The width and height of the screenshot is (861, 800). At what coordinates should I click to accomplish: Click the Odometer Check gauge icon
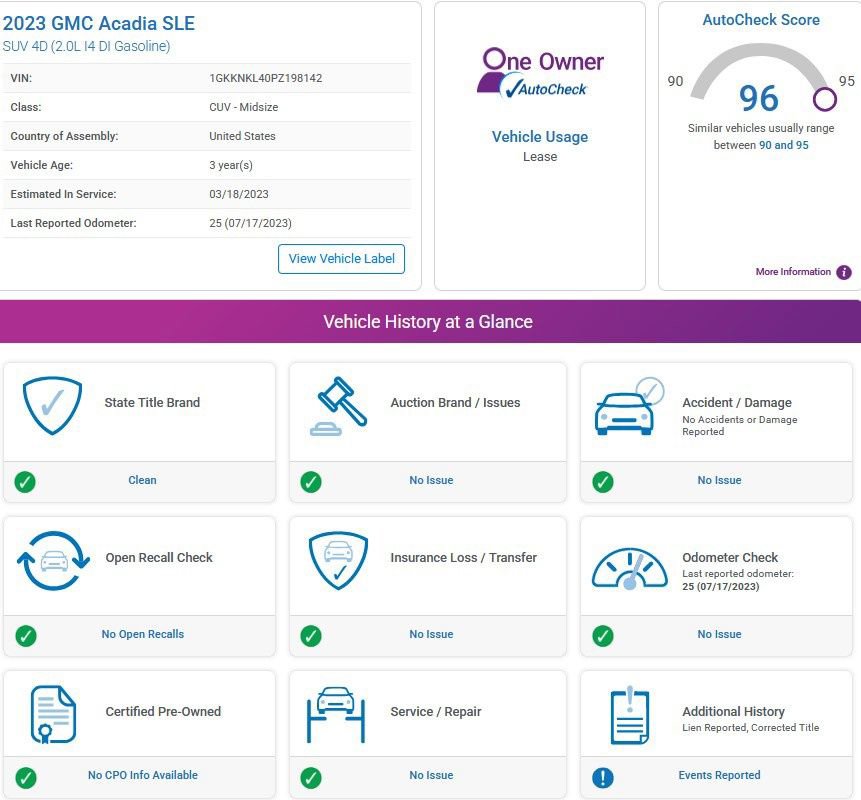point(630,568)
